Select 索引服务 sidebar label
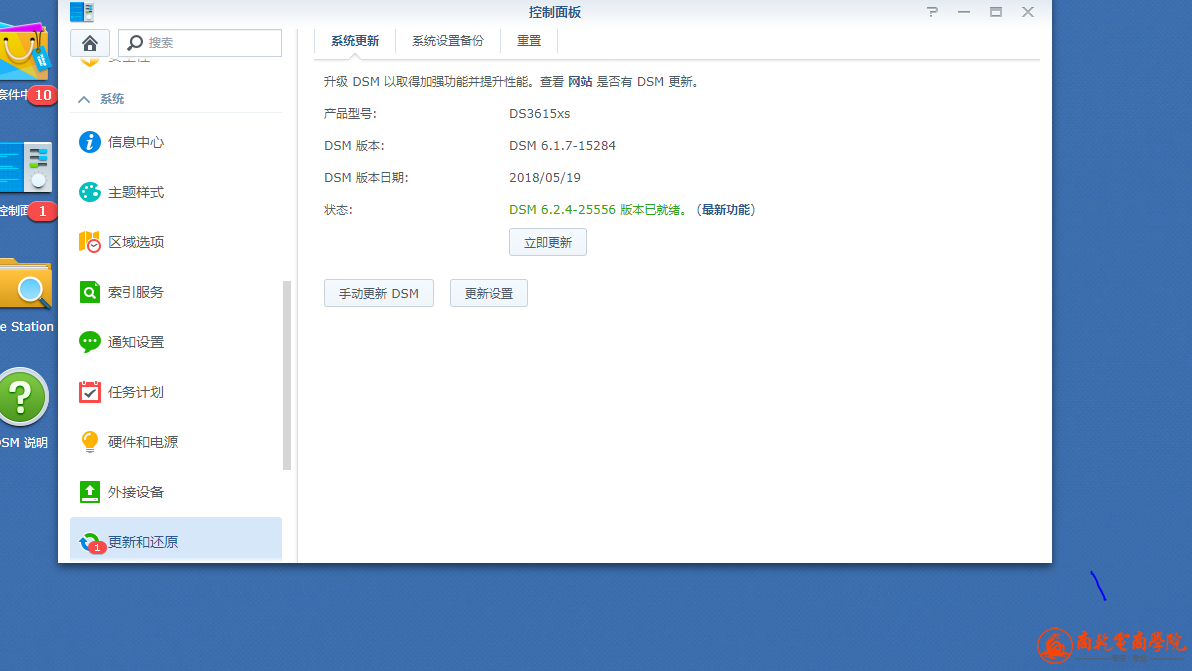The height and width of the screenshot is (671, 1192). [x=136, y=292]
